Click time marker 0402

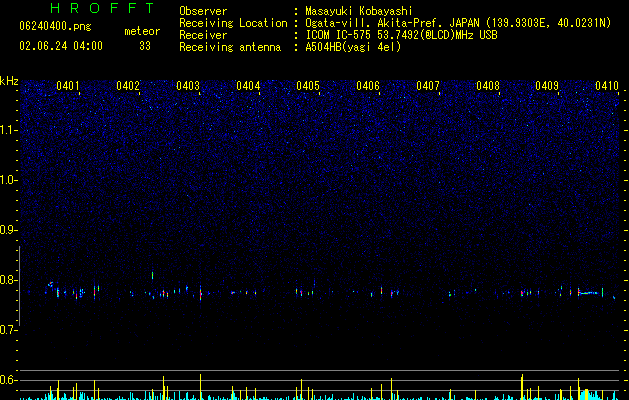click(x=128, y=86)
